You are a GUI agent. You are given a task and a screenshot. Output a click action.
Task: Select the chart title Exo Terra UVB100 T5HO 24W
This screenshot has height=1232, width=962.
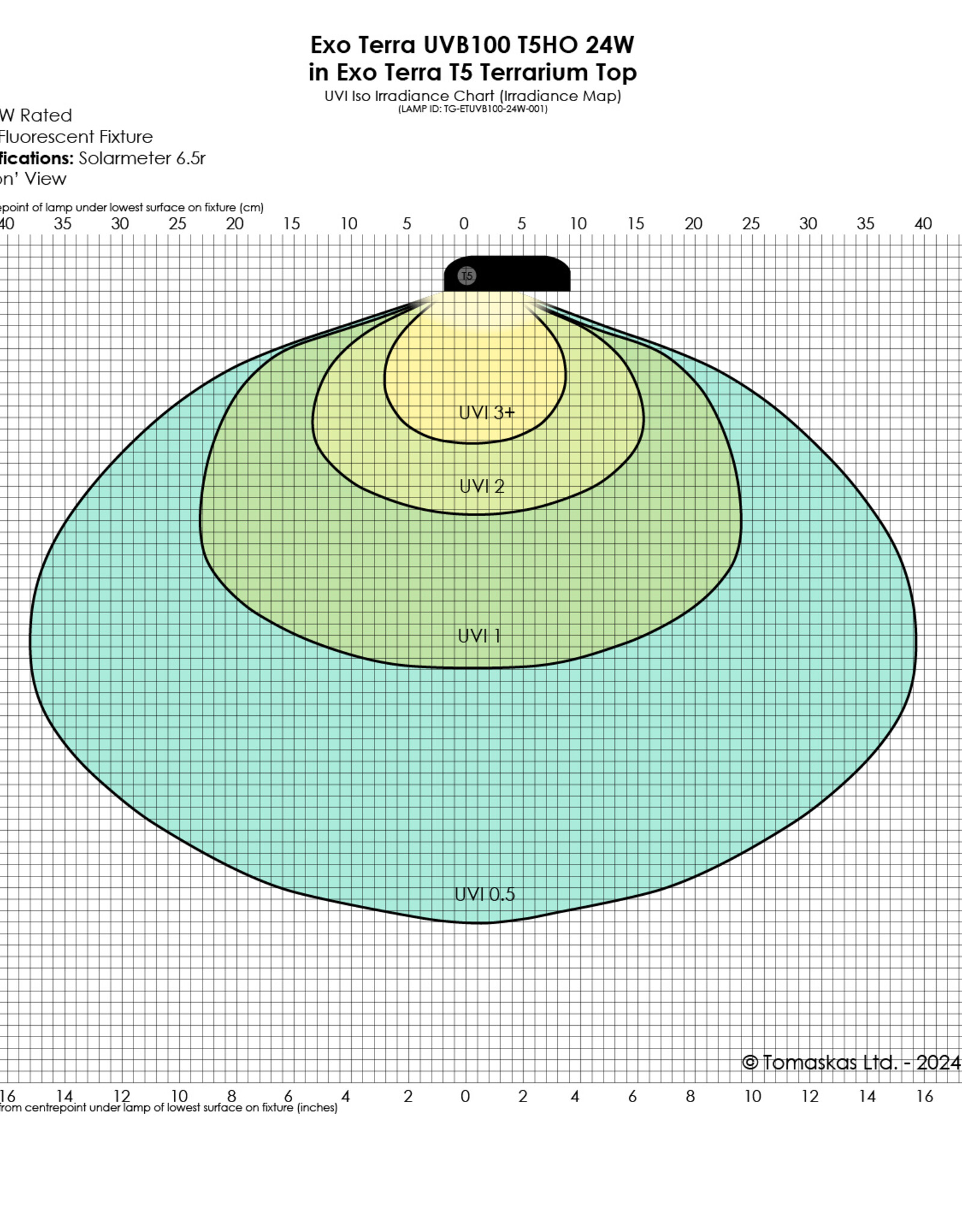pos(472,45)
